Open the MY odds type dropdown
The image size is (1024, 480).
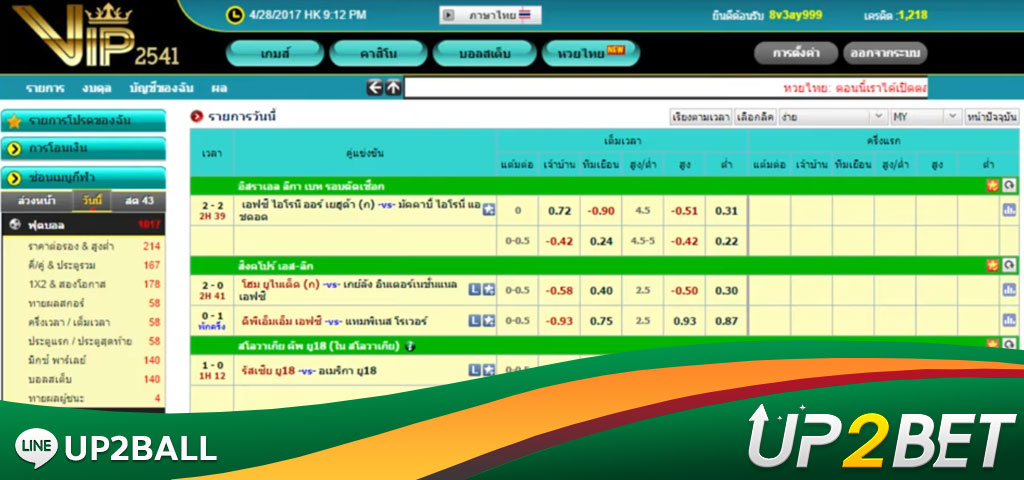tap(925, 117)
